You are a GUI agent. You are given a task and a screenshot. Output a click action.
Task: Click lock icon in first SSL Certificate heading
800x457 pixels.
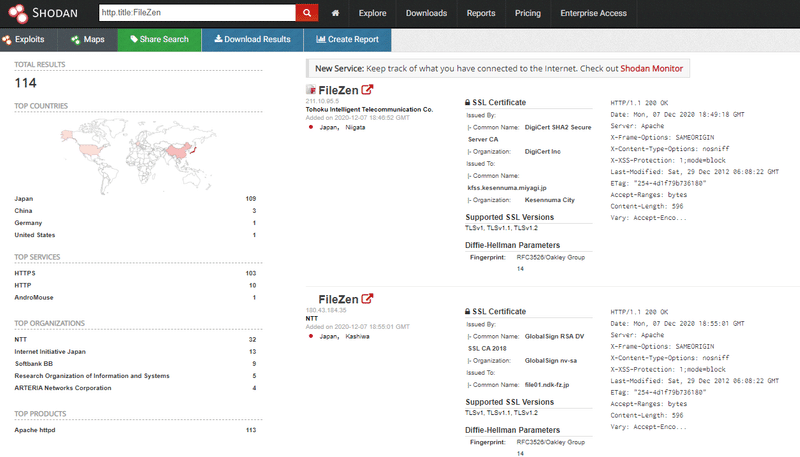tap(467, 103)
